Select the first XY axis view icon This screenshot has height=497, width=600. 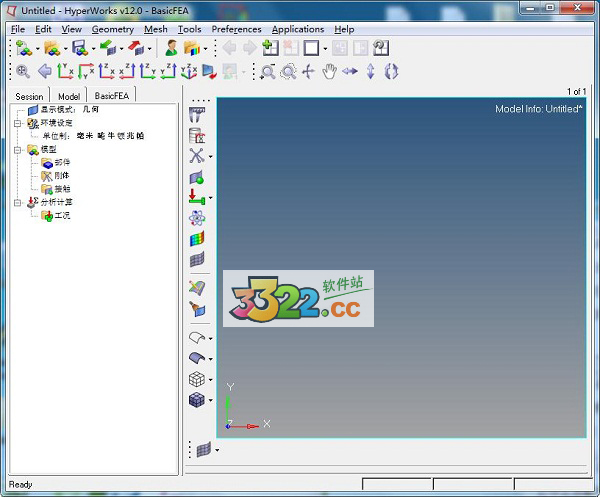[x=65, y=71]
